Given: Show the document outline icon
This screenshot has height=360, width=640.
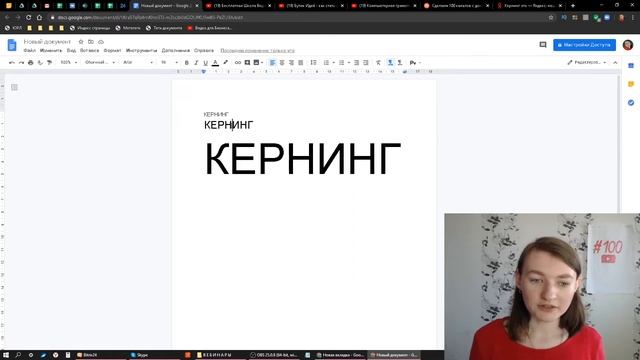Looking at the screenshot, I should [x=14, y=87].
